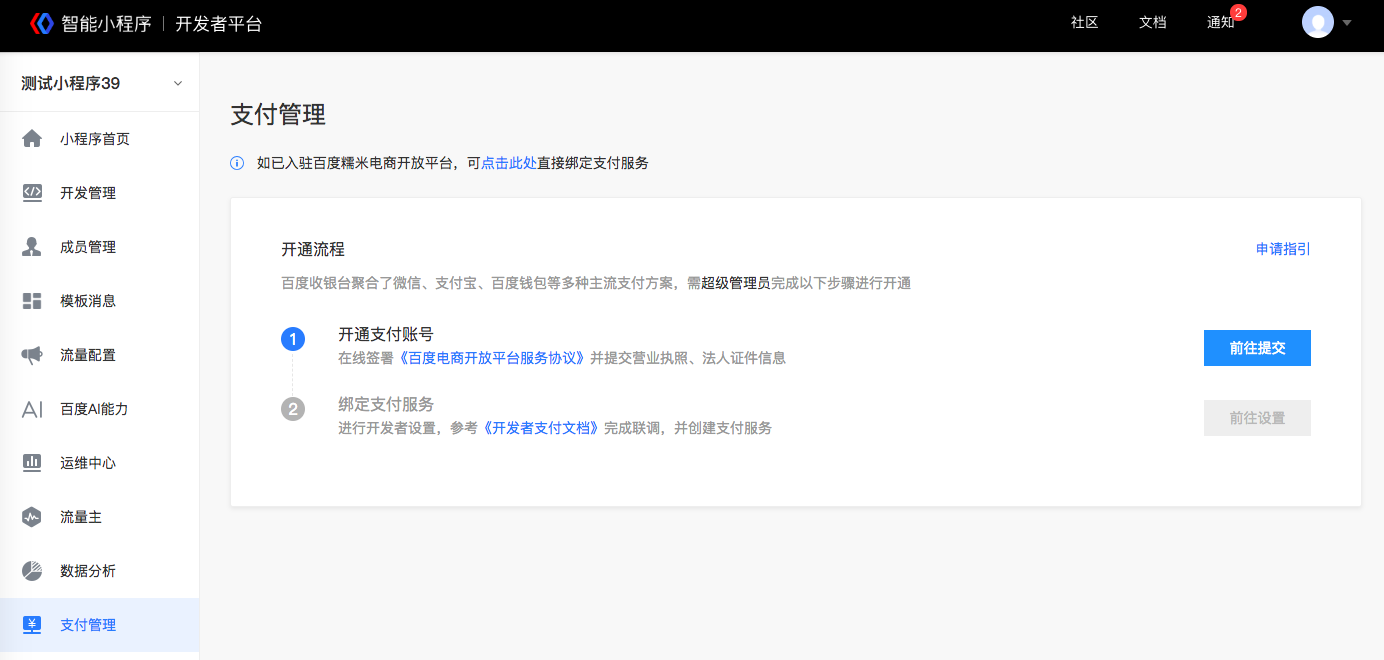The height and width of the screenshot is (660, 1384).
Task: Click the 智能小程序 logo icon
Action: click(41, 22)
